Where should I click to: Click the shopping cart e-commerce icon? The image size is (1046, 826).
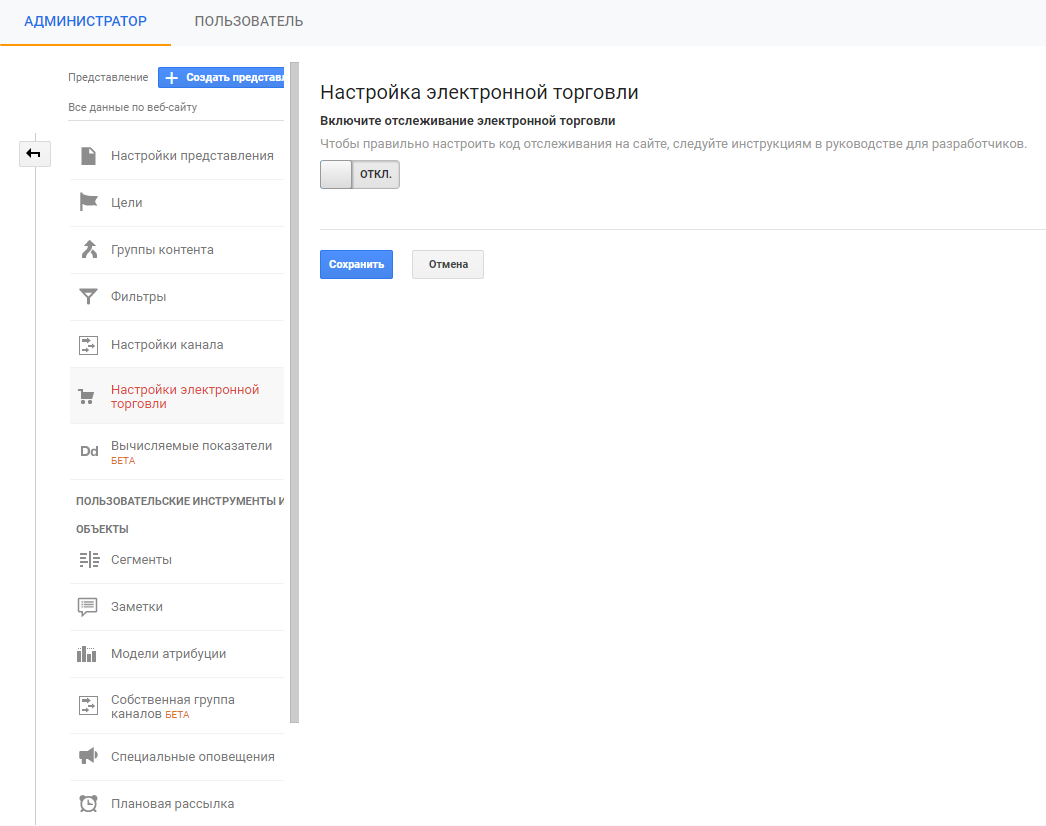[88, 397]
